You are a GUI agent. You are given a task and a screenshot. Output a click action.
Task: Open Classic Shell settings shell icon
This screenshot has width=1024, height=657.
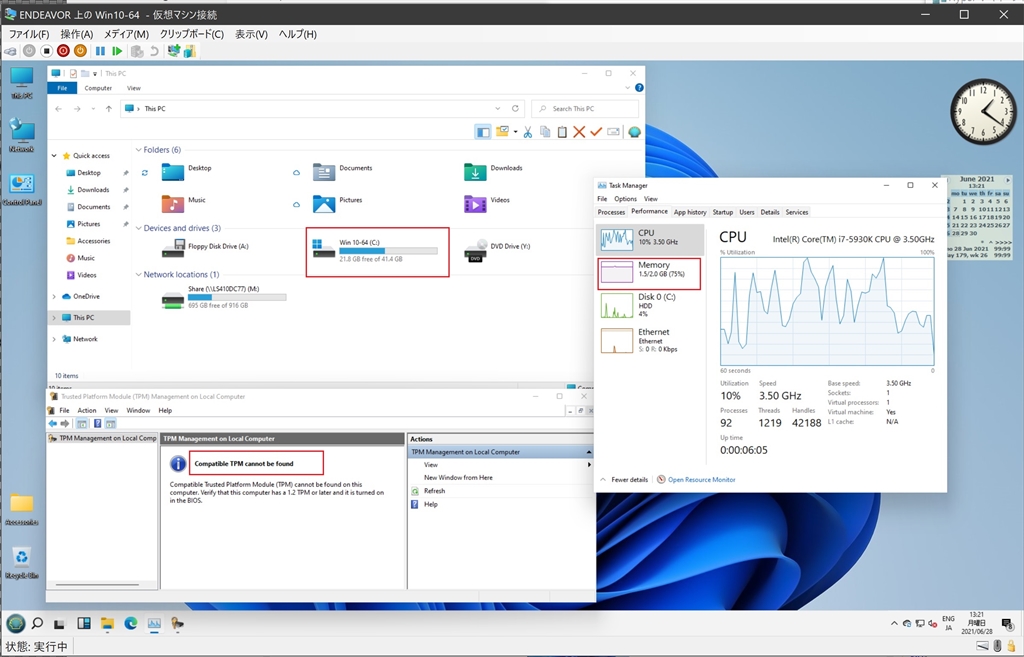[634, 132]
